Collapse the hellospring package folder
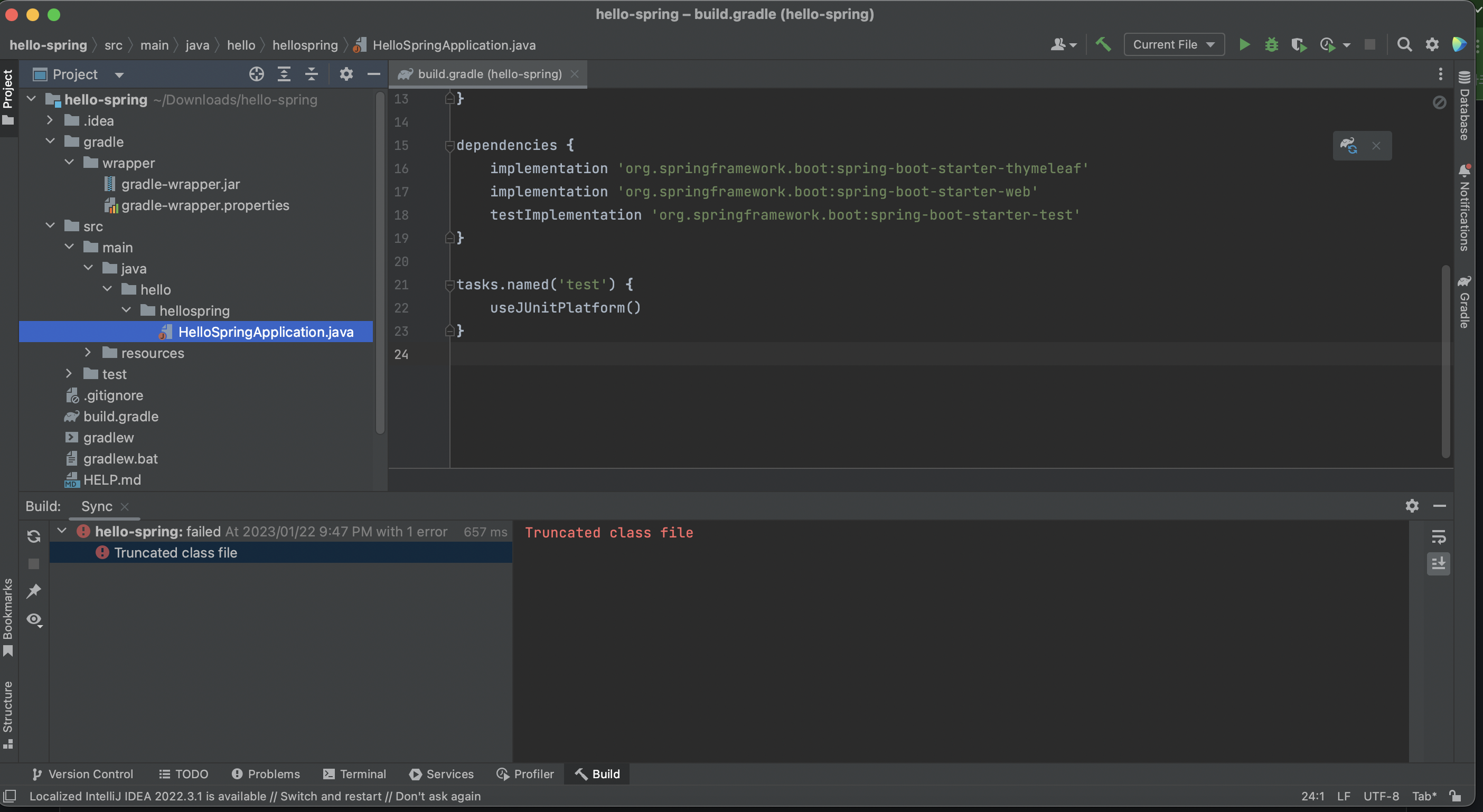 126,310
